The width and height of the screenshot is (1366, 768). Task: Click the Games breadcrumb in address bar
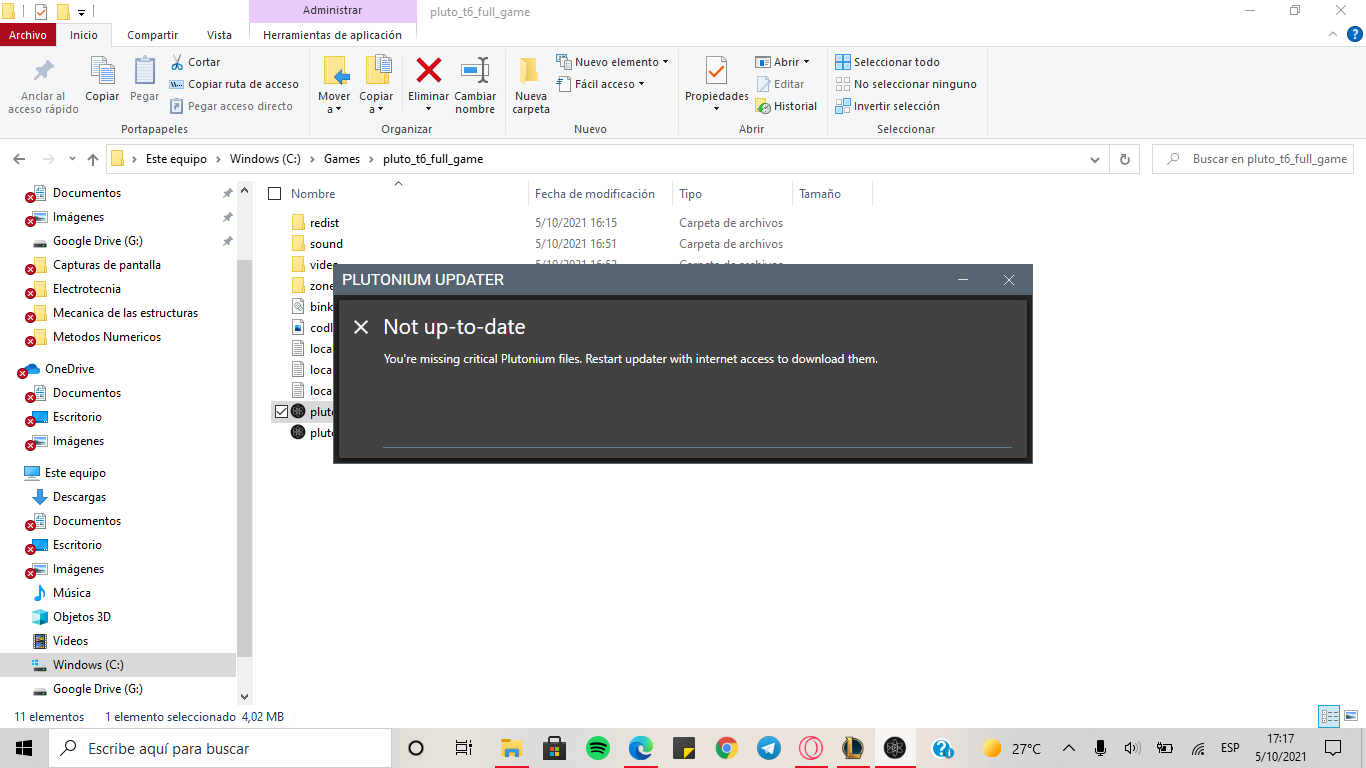(x=342, y=159)
